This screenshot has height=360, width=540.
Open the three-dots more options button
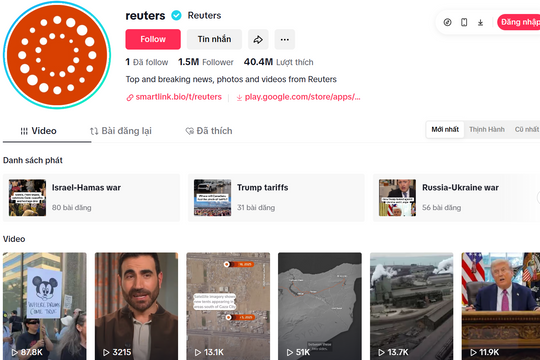pos(284,39)
